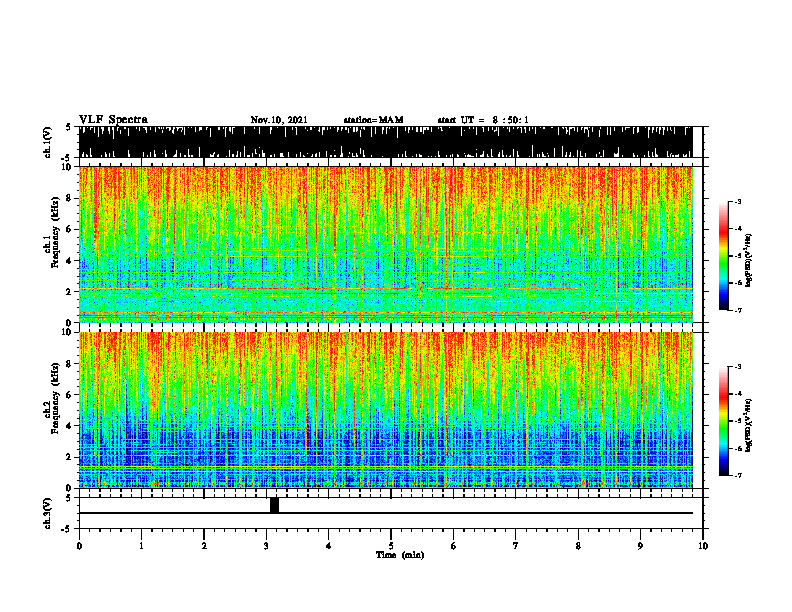Click the '2' kHz tick on ch.1 axis
792x612 pixels.
click(70, 291)
